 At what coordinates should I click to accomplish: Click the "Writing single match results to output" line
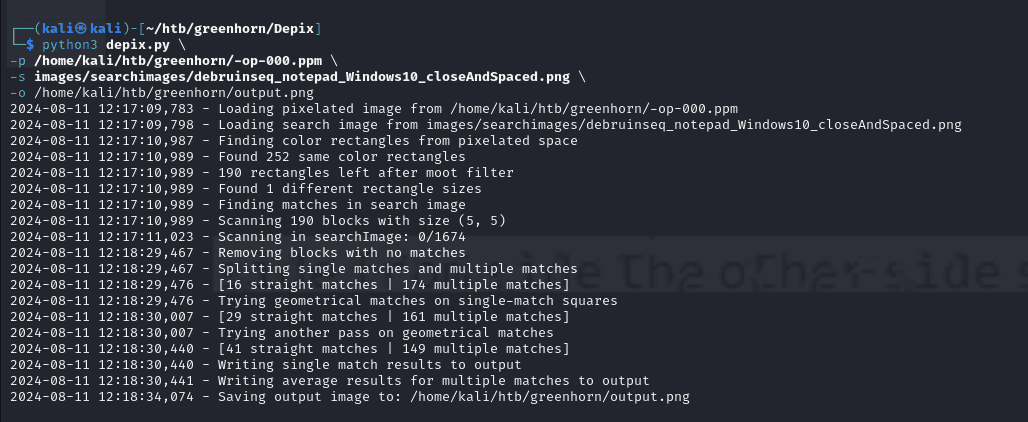click(x=370, y=365)
